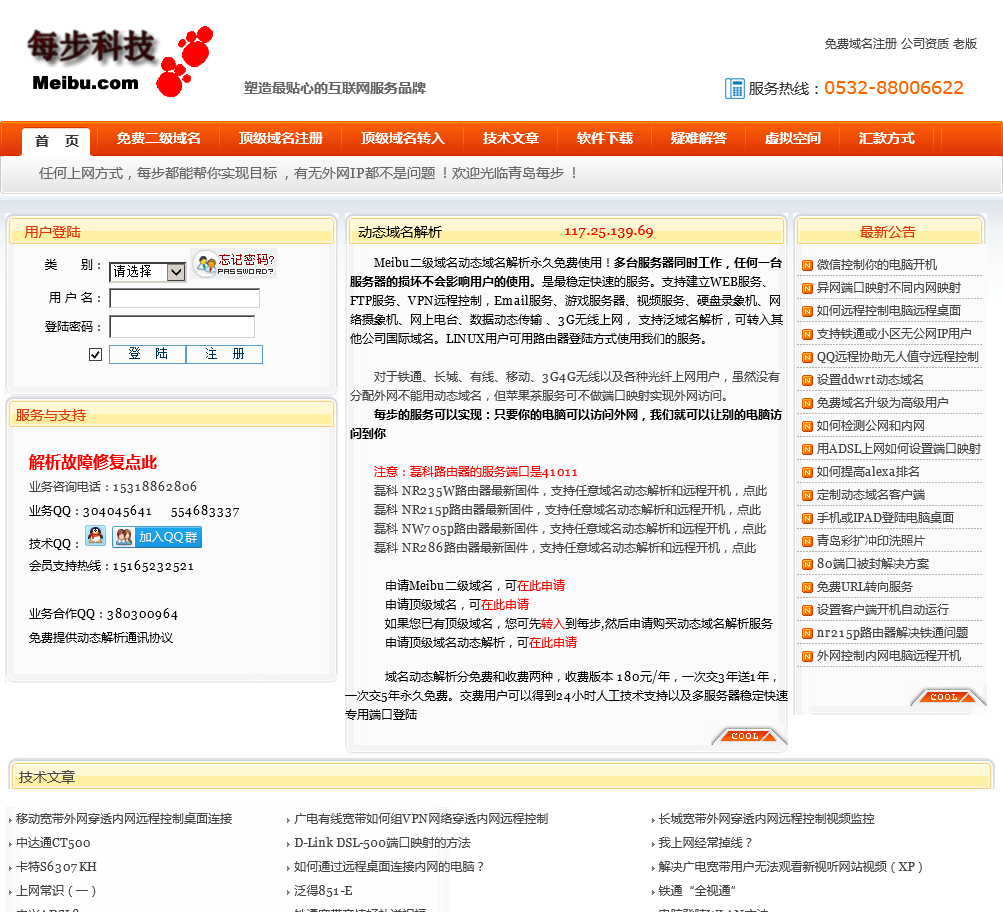Open article D-Link DSL-500端口映射的方法
The height and width of the screenshot is (912, 1003).
point(382,844)
